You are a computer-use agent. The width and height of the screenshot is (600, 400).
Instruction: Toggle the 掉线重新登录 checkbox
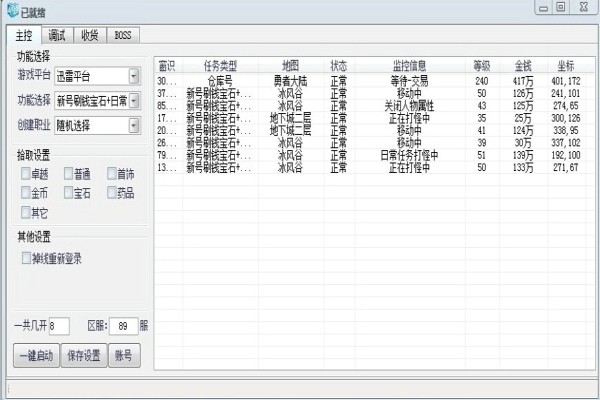(x=26, y=258)
